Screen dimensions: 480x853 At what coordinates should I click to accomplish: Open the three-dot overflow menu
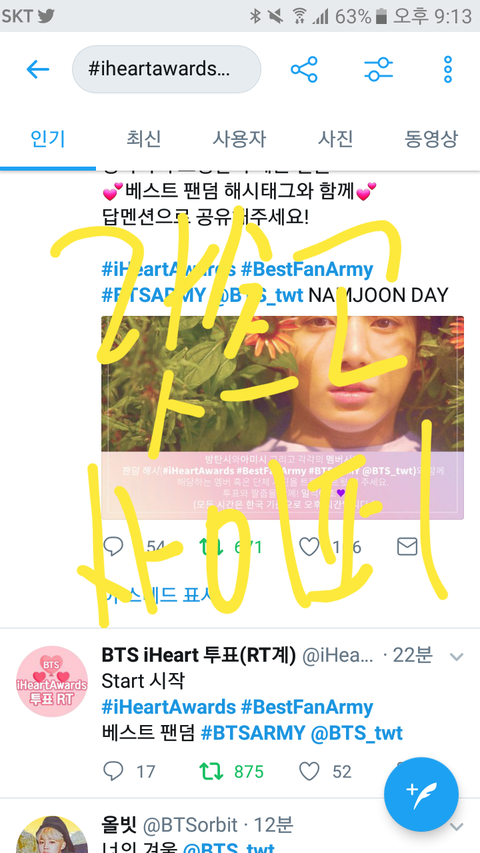pos(448,69)
